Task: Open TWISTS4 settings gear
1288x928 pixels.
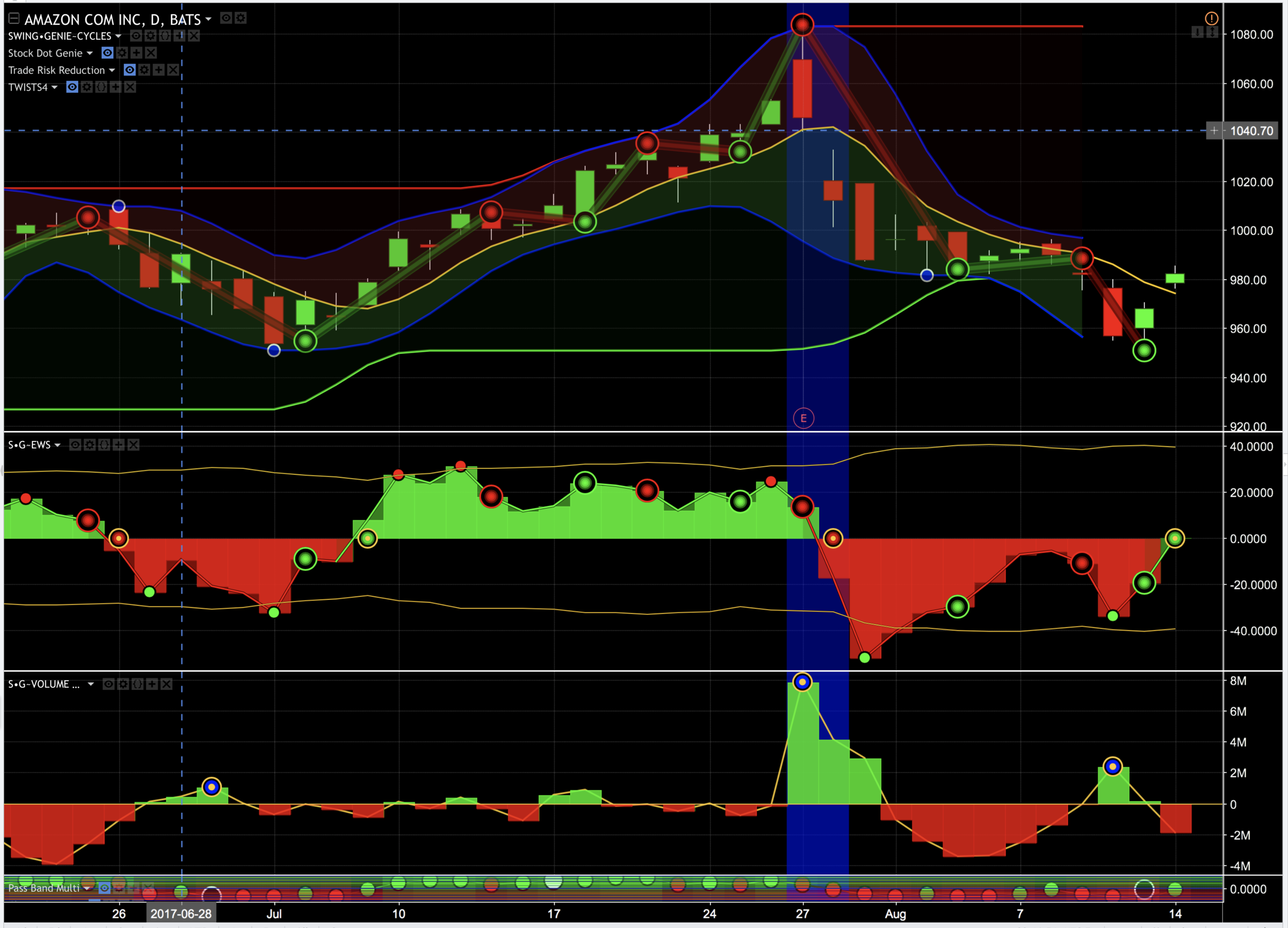Action: [87, 87]
